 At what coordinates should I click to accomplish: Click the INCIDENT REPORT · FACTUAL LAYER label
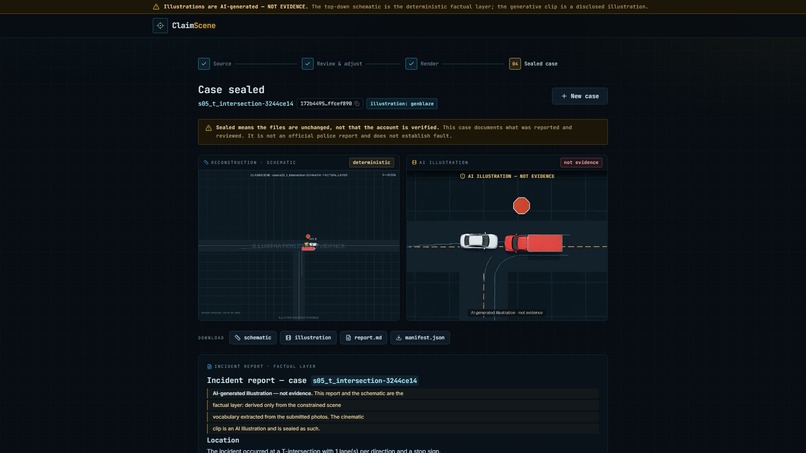(x=265, y=367)
